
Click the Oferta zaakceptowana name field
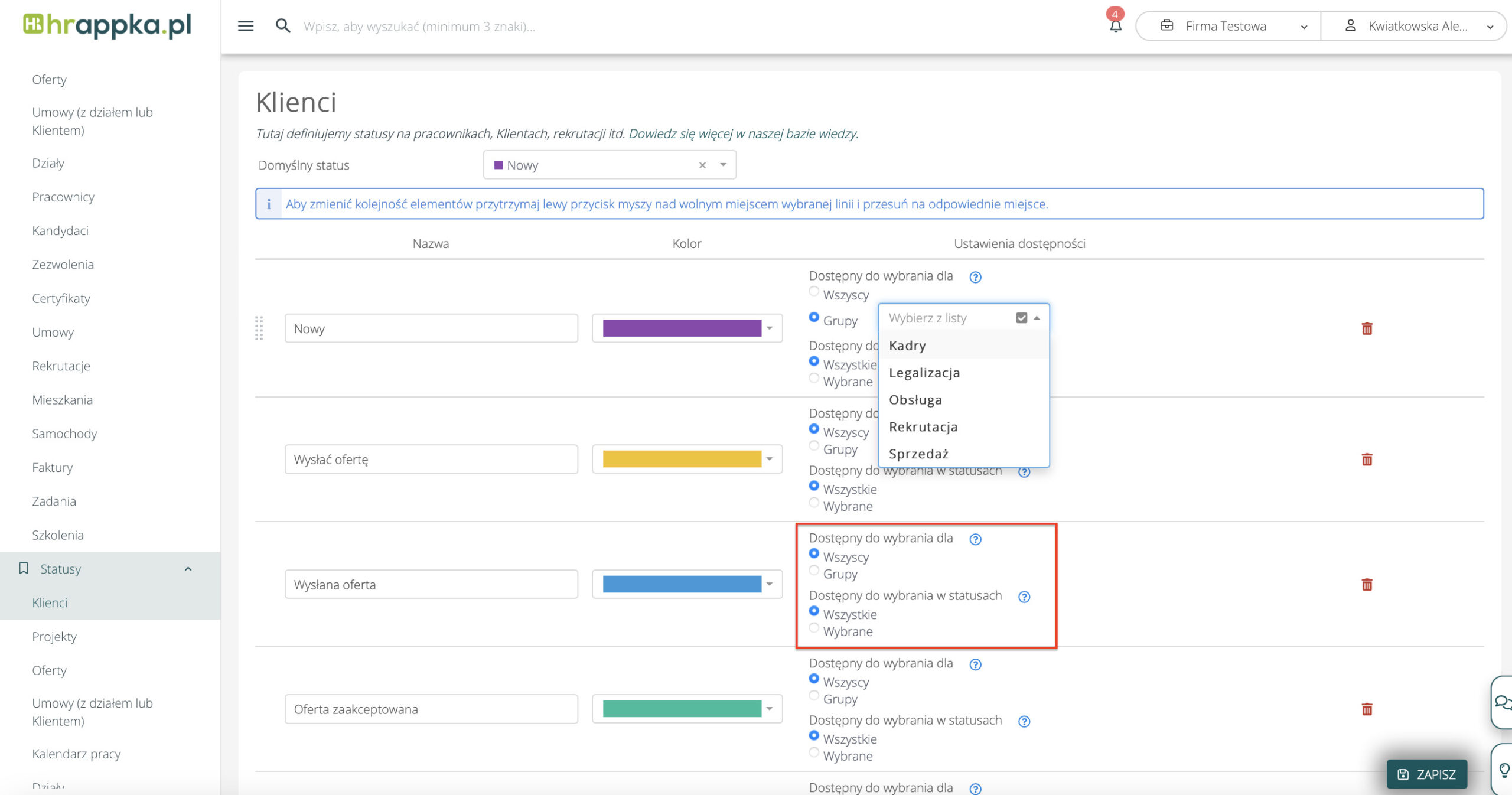431,709
